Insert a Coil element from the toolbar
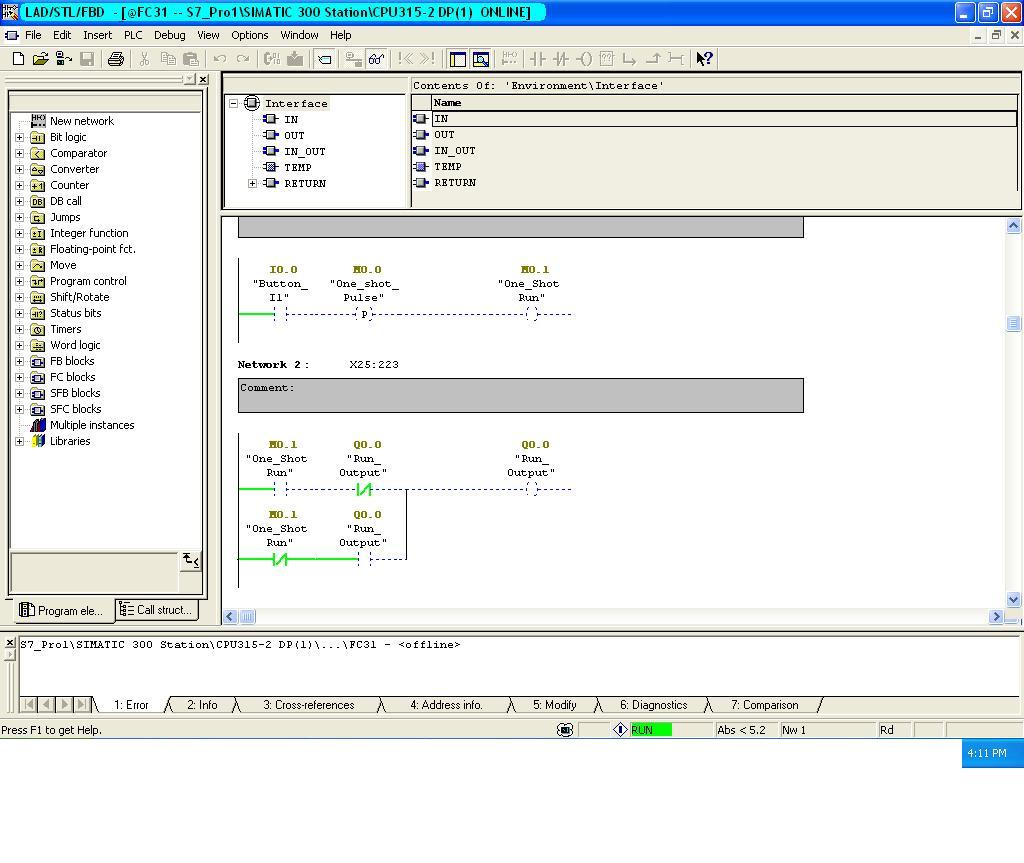 coord(583,59)
